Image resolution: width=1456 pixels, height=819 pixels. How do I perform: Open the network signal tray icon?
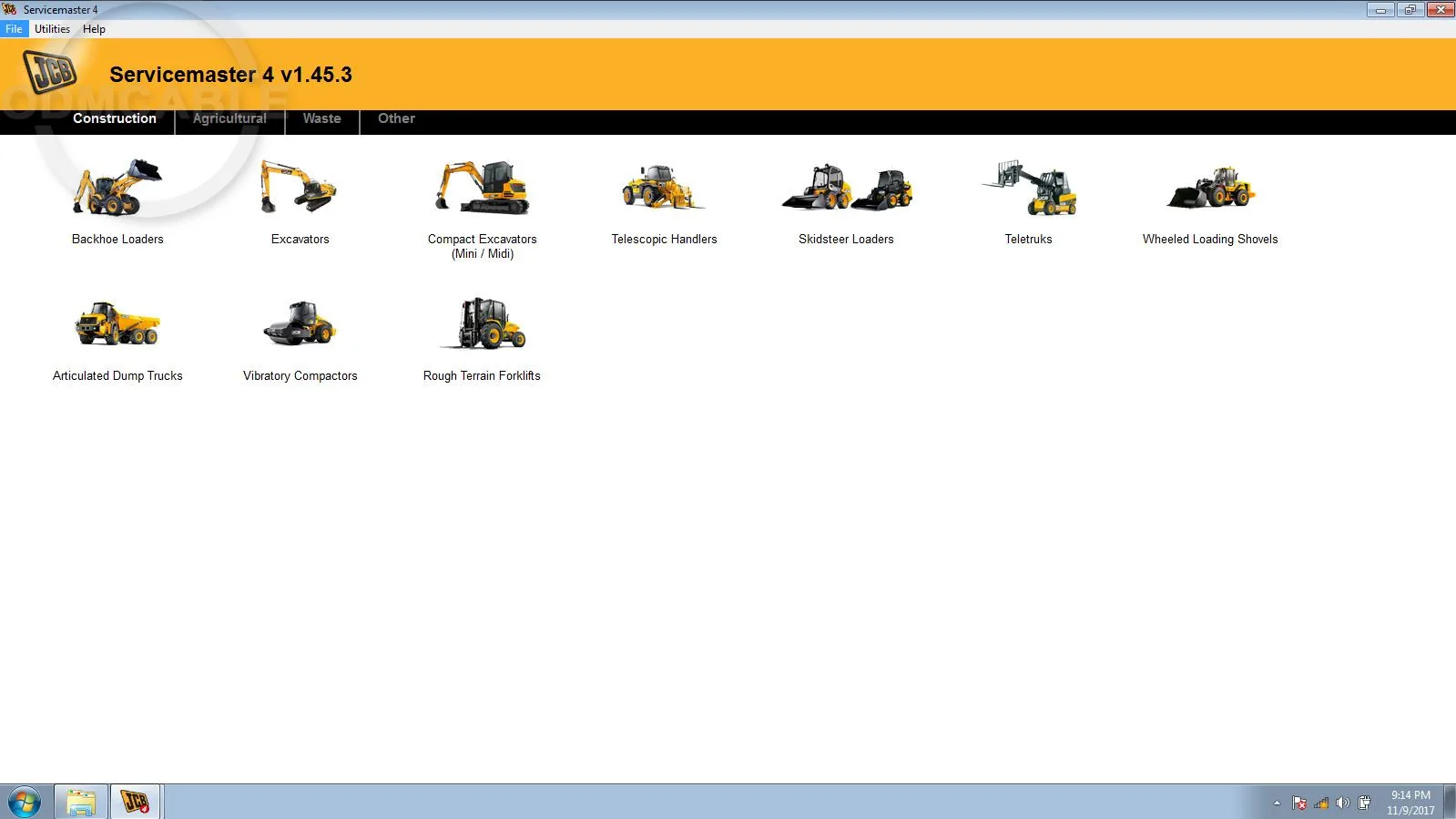1321,803
